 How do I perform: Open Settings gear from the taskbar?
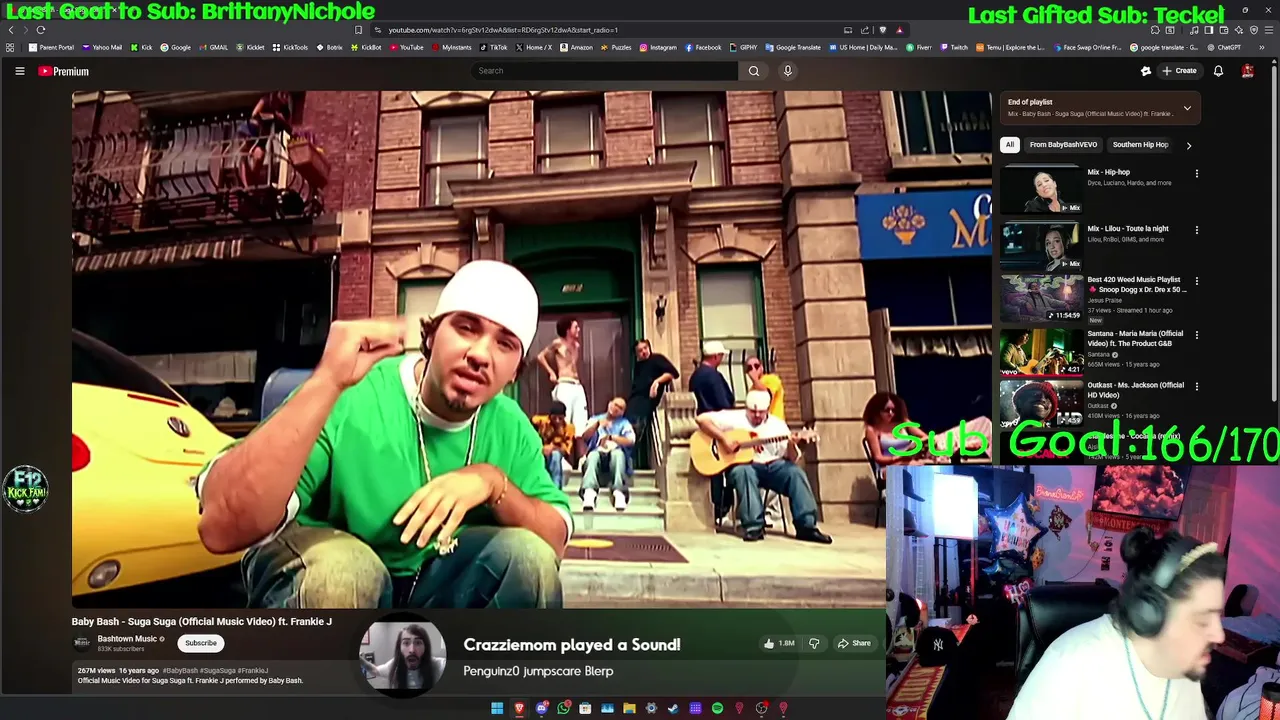[651, 708]
